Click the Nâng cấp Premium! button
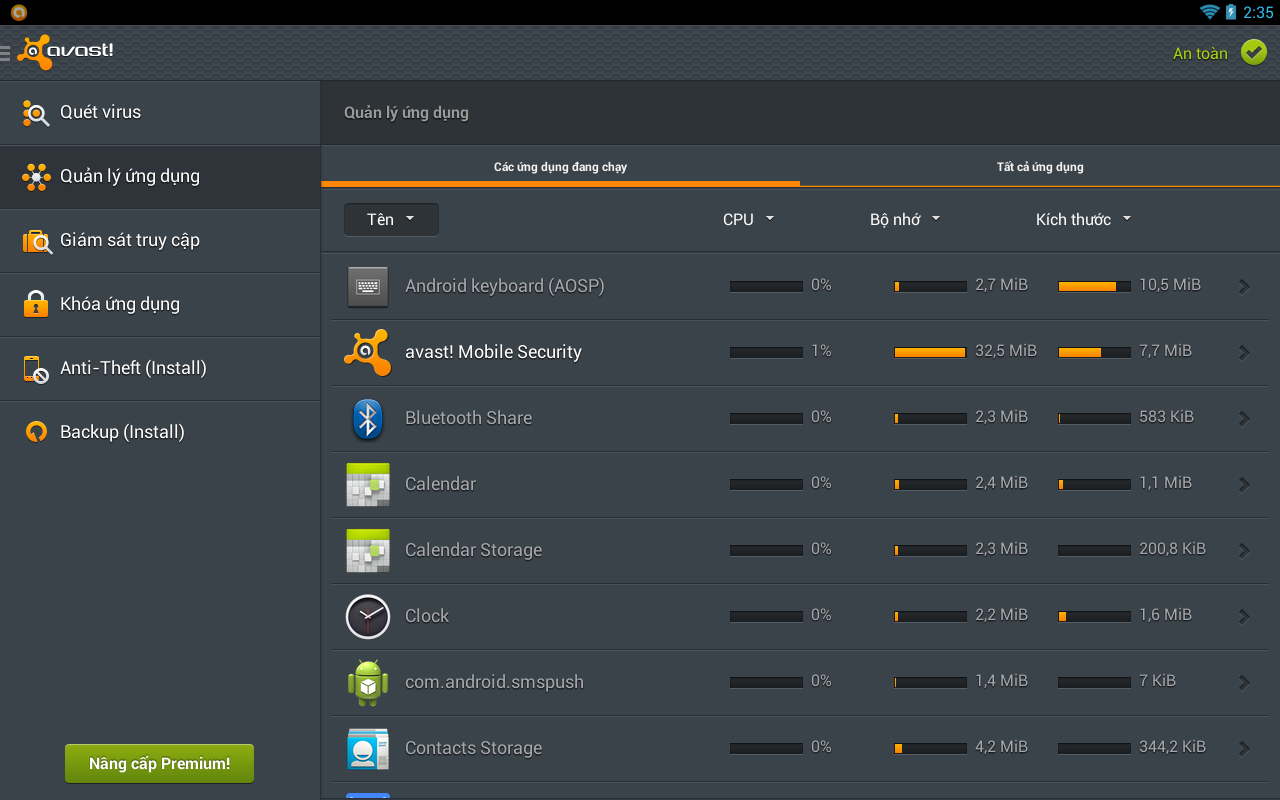Screen dimensions: 1280x800 (x=160, y=764)
